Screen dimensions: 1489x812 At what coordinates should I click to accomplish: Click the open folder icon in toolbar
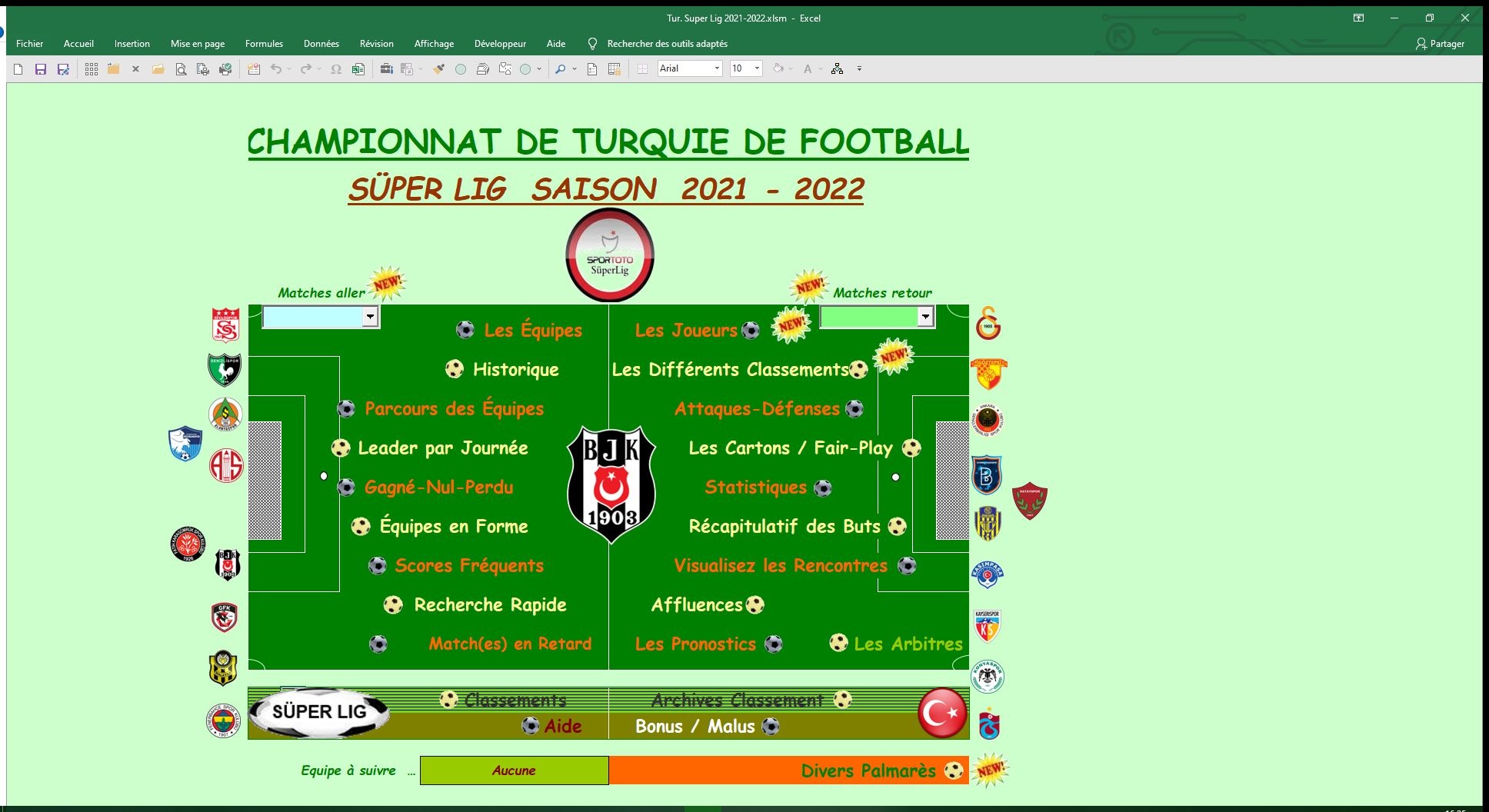(x=158, y=69)
